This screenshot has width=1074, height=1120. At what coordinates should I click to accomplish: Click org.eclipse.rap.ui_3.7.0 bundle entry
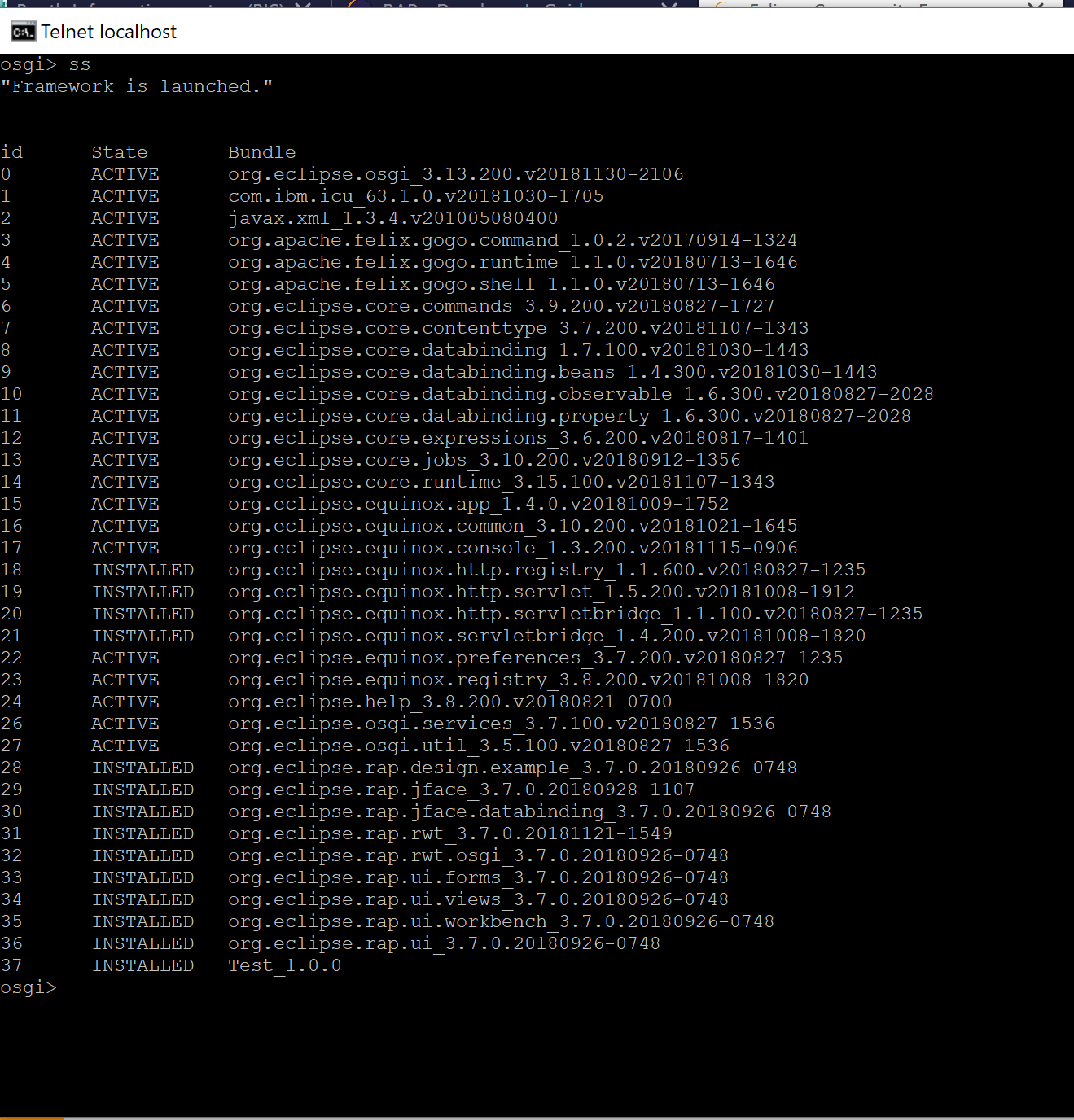[x=445, y=943]
